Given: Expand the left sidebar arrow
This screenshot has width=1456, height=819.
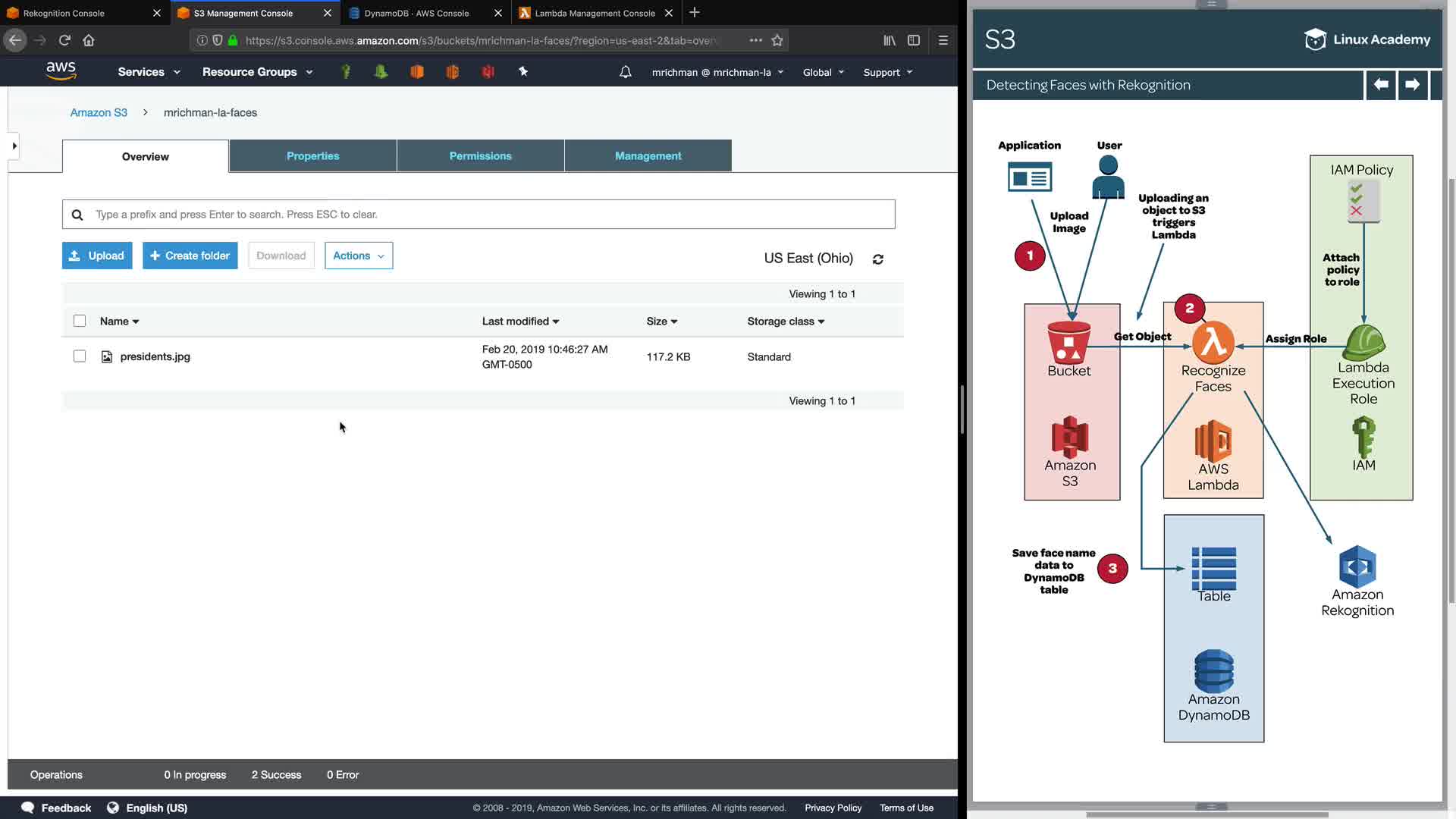Looking at the screenshot, I should click(x=14, y=146).
